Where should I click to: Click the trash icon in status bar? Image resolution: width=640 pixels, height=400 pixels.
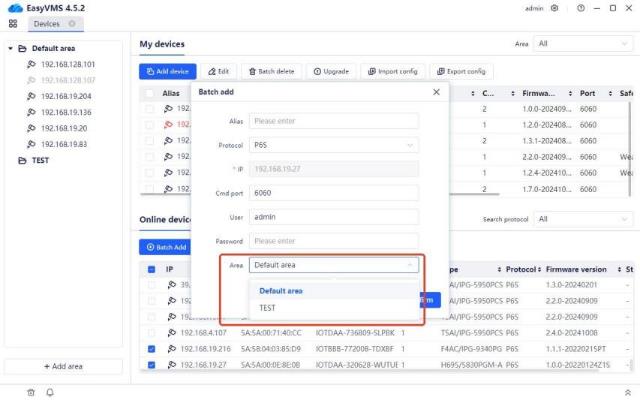tap(30, 391)
